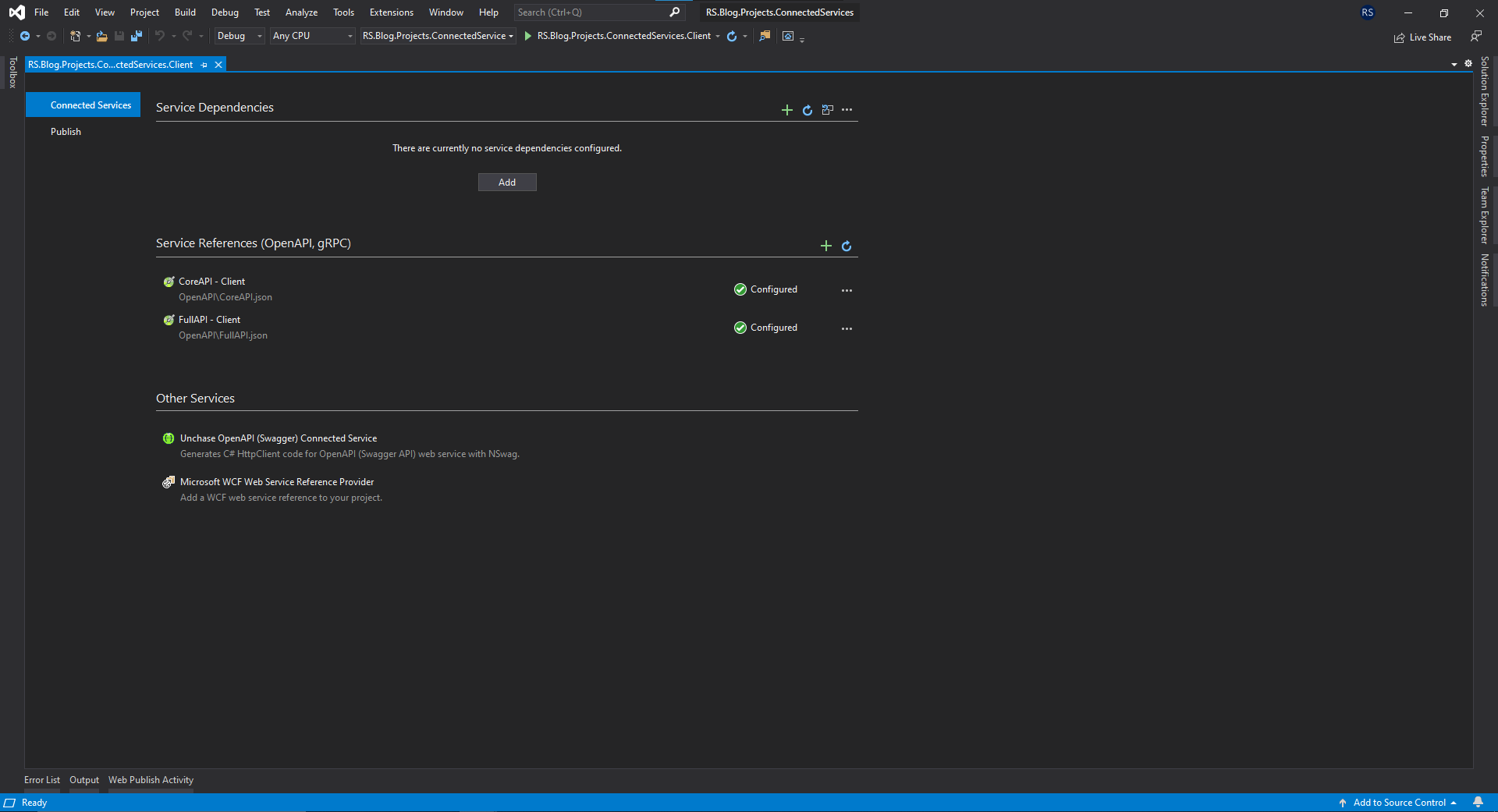Open more options for CoreAPI - Client
This screenshot has height=812, width=1498.
click(847, 290)
